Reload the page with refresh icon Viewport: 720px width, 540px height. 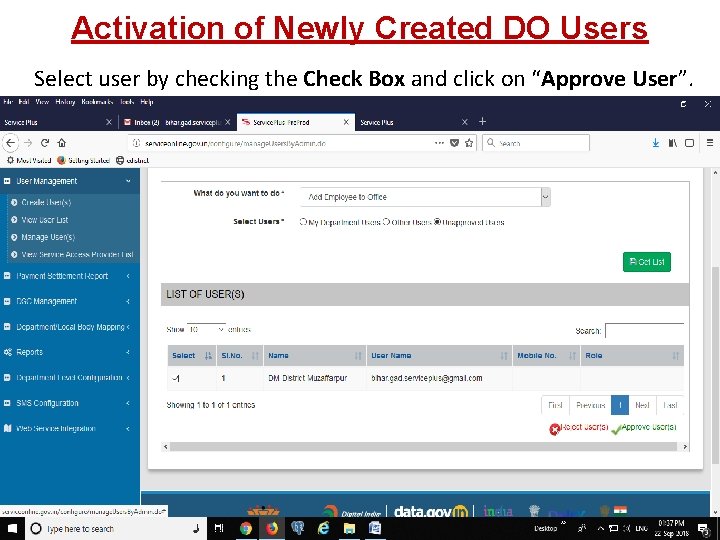point(45,143)
